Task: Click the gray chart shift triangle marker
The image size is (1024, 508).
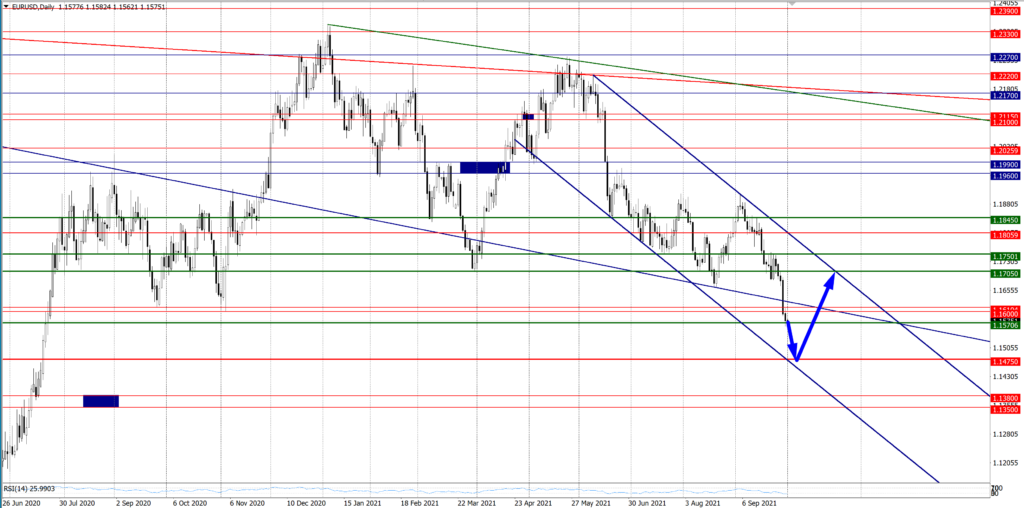Action: 793,3
